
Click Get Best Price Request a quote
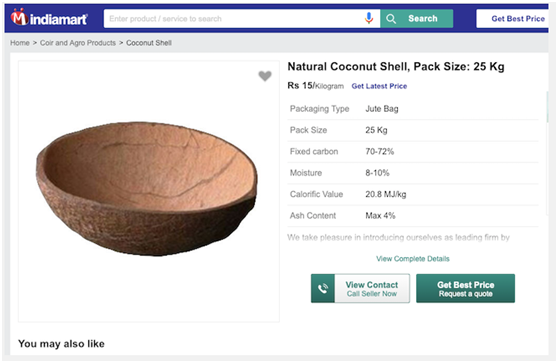(x=465, y=288)
